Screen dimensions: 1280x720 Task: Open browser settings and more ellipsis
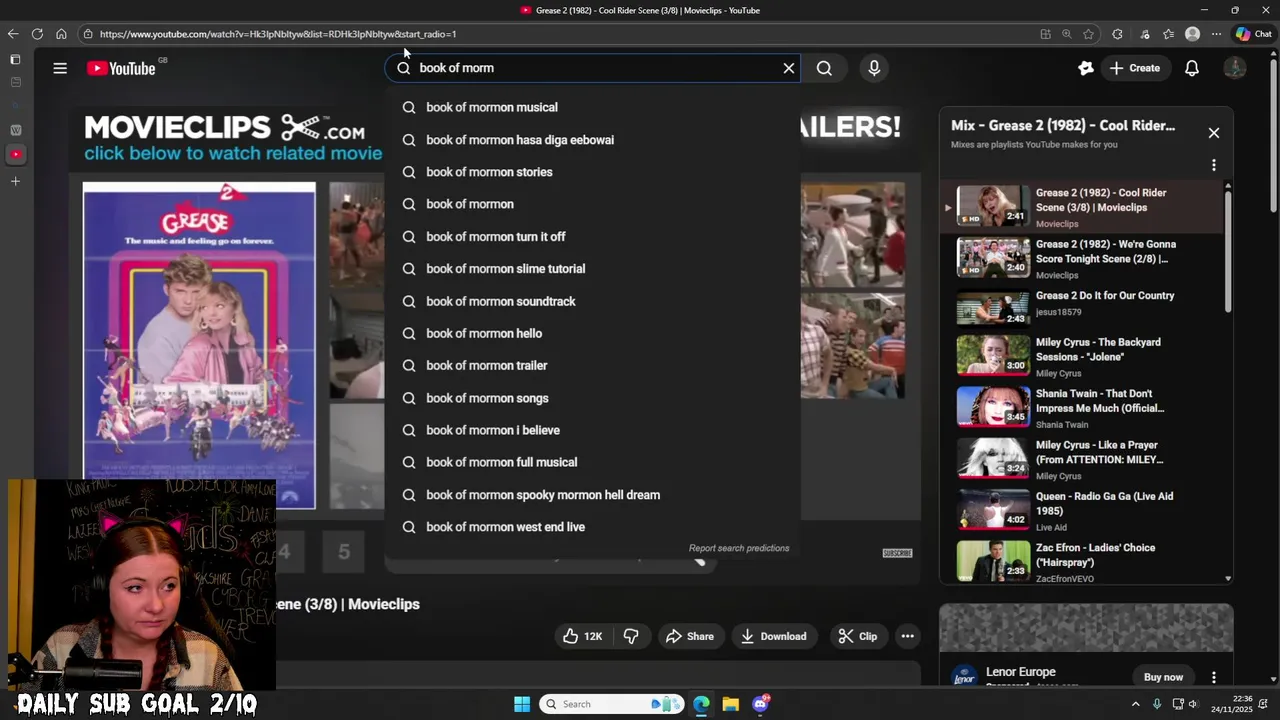(x=1216, y=34)
